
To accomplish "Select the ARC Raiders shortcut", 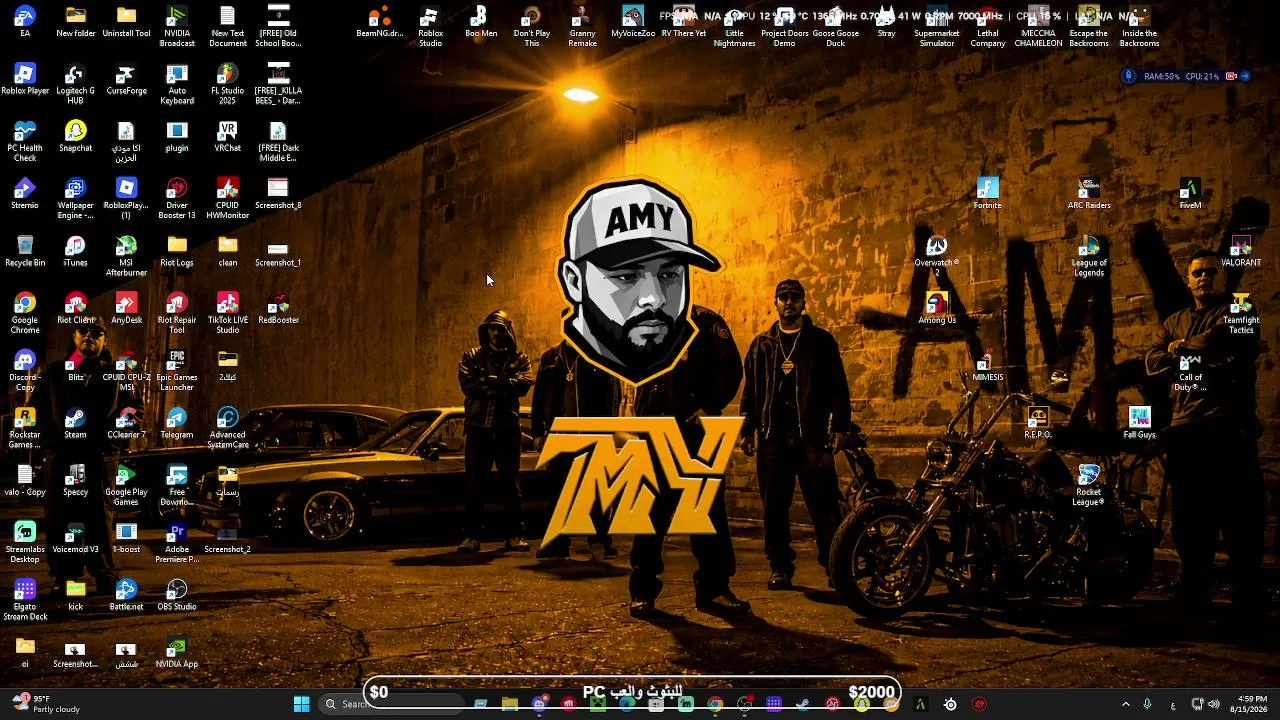I will pos(1089,193).
